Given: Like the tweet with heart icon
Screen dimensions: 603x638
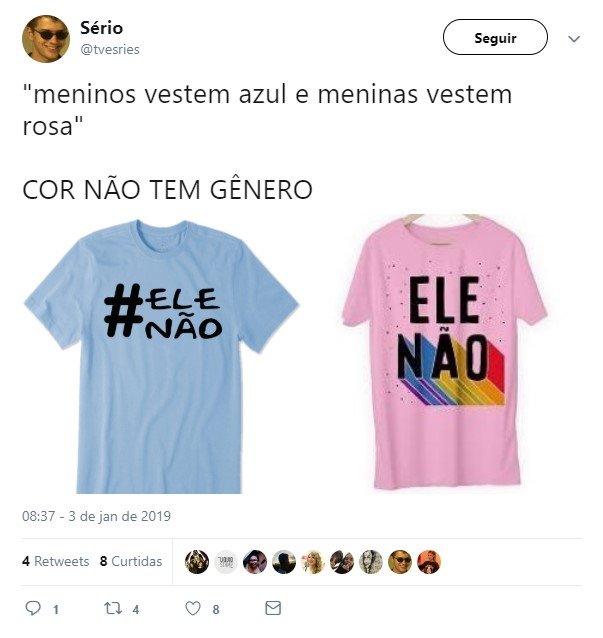Looking at the screenshot, I should pyautogui.click(x=193, y=608).
